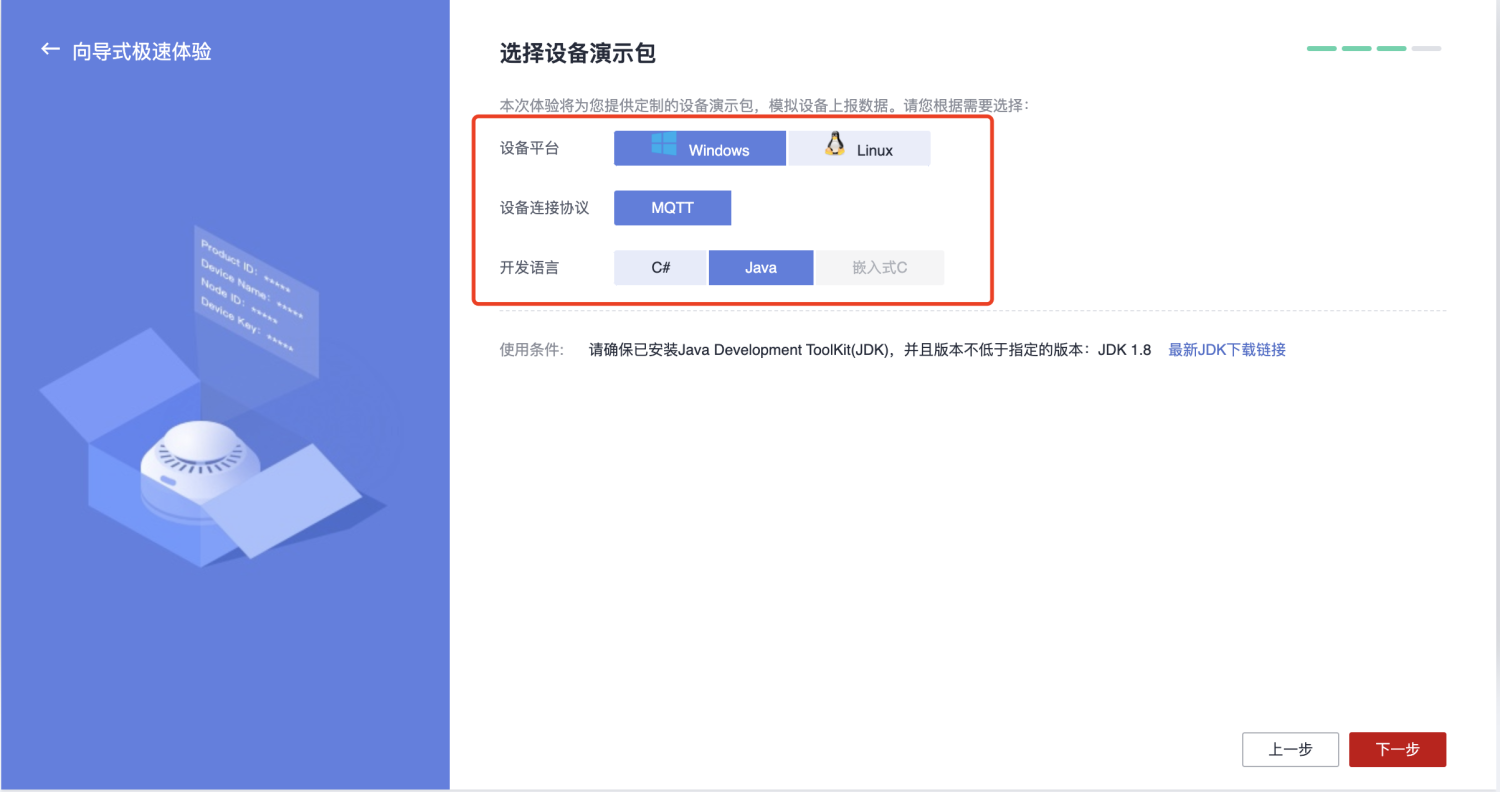Go back using the left arrow icon
The width and height of the screenshot is (1500, 792).
[x=50, y=49]
